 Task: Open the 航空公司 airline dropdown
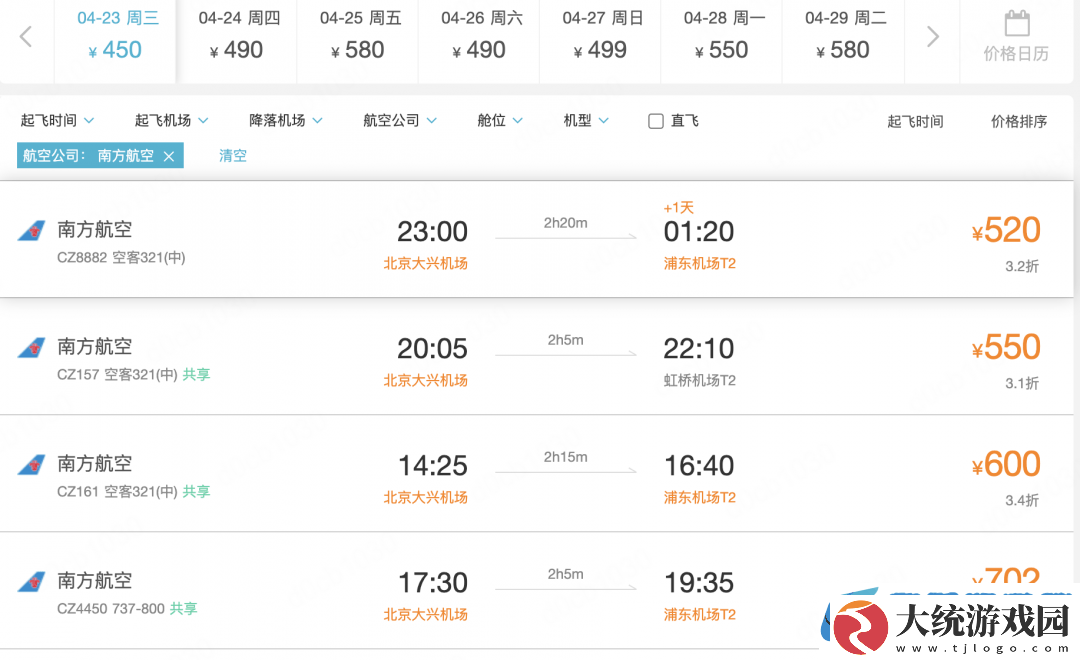(x=400, y=121)
